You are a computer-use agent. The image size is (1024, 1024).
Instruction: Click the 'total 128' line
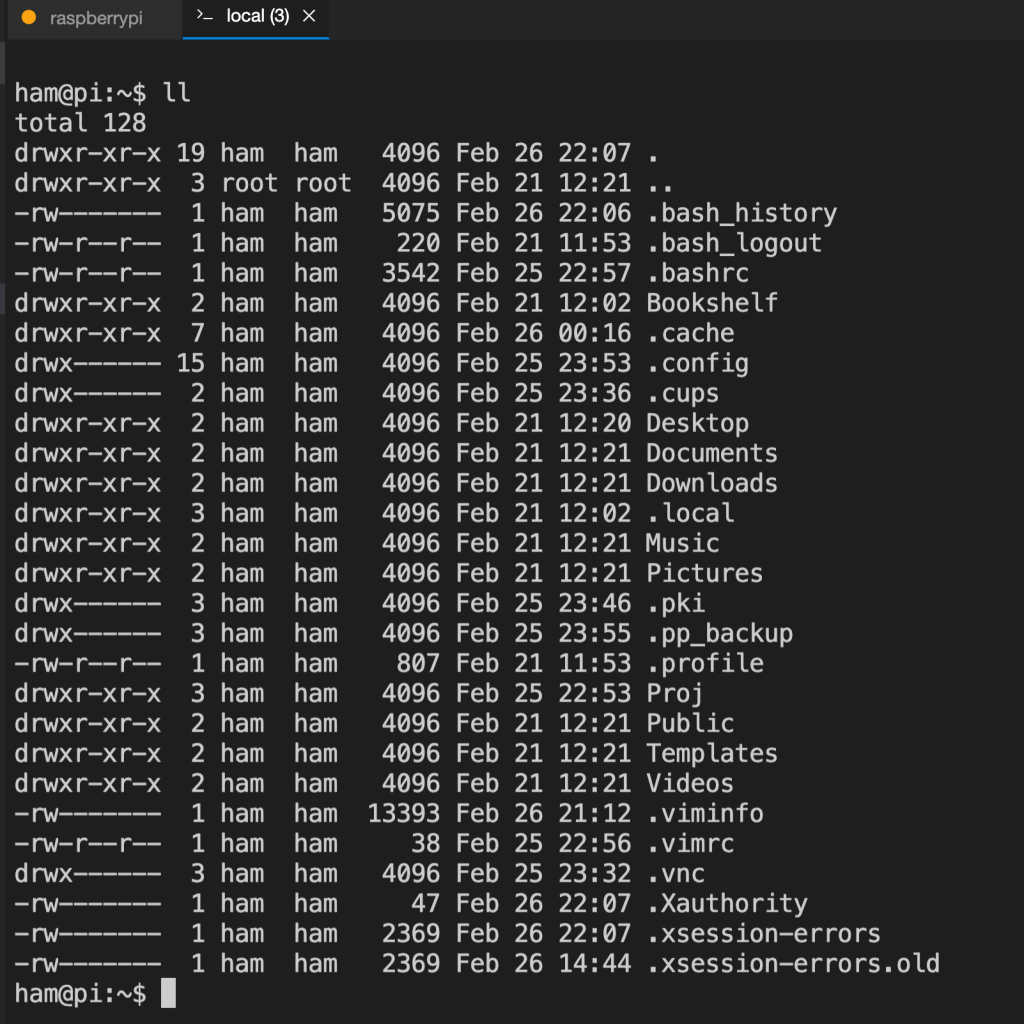(x=80, y=123)
